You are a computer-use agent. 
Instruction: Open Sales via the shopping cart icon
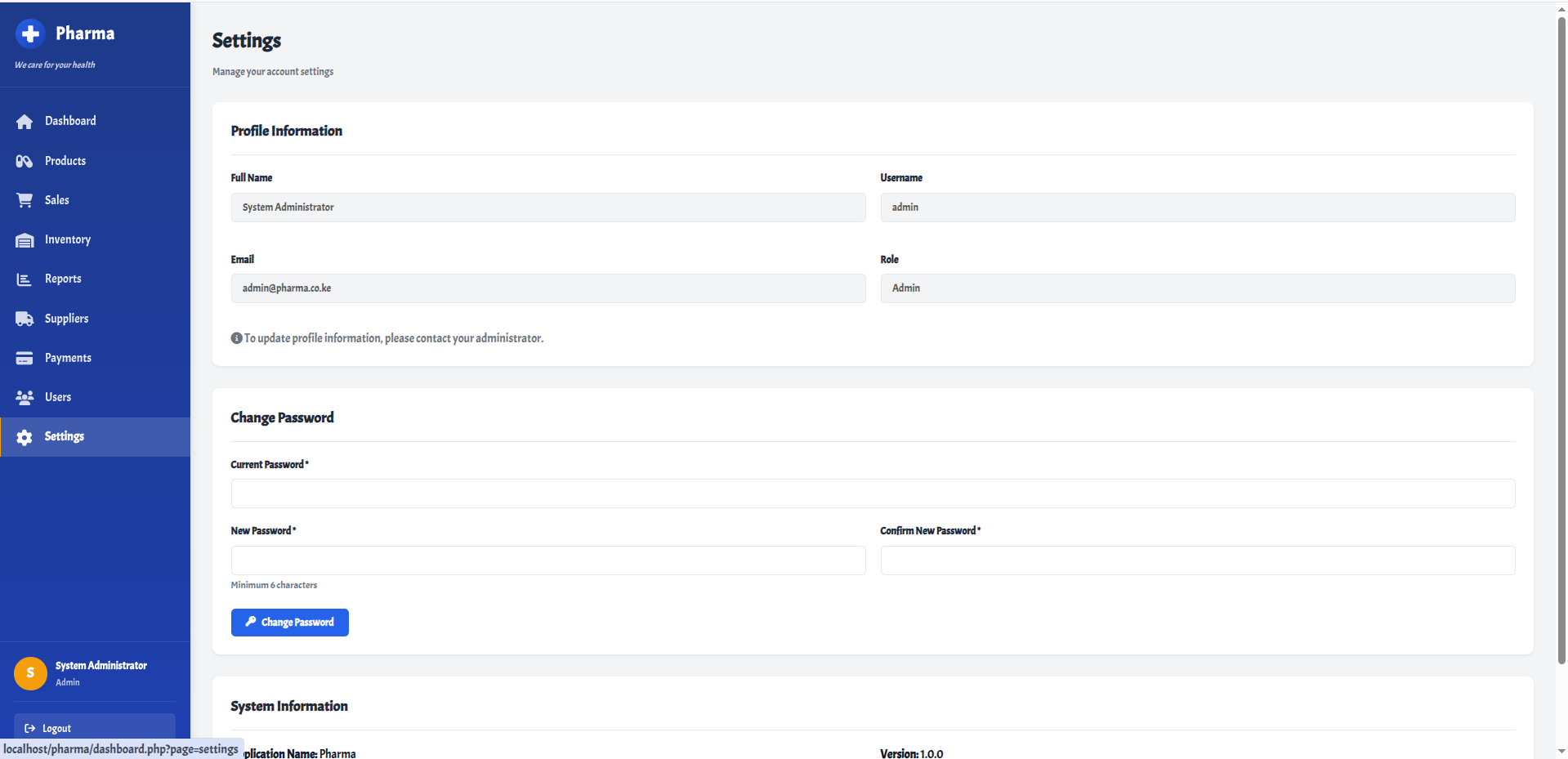[x=25, y=199]
